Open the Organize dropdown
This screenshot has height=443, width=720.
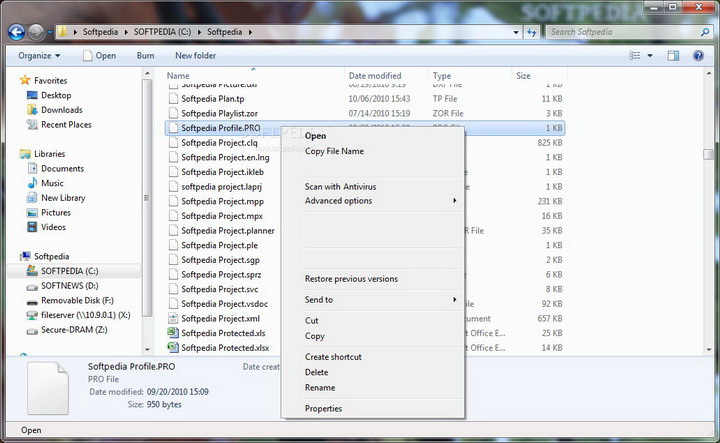click(x=39, y=56)
